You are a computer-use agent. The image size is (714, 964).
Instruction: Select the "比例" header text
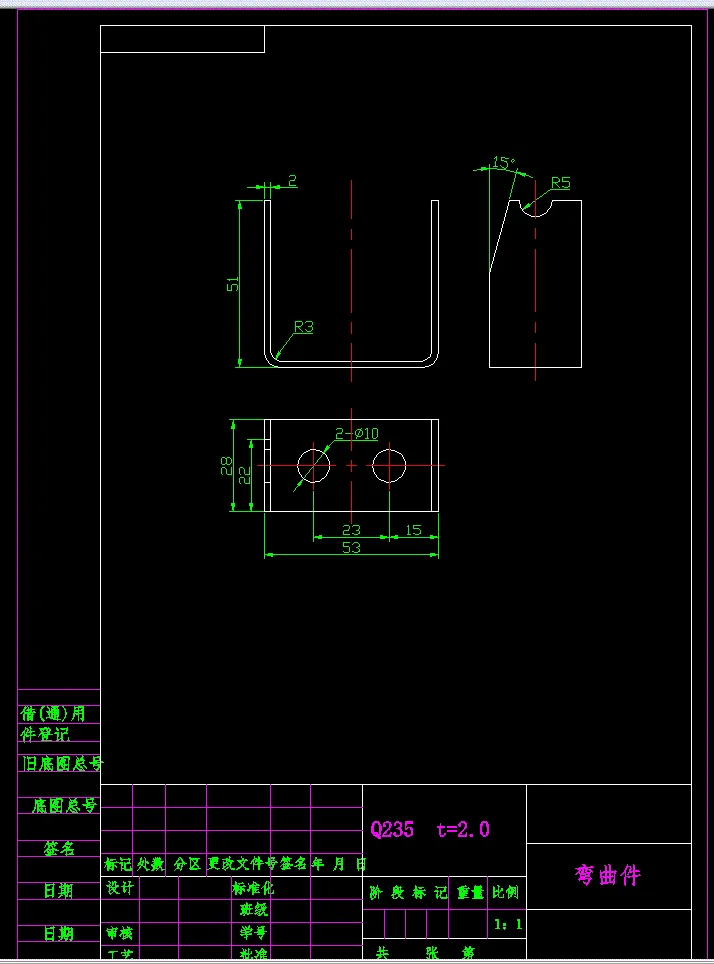tap(505, 892)
